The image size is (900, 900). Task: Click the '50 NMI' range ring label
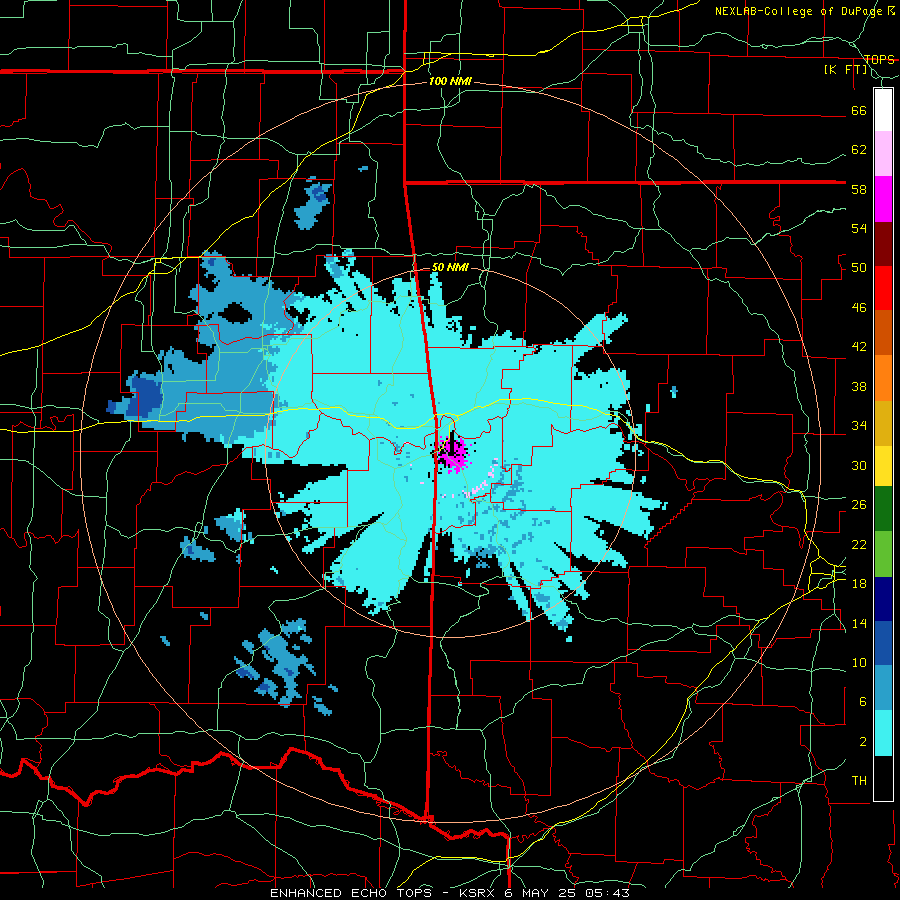click(450, 267)
